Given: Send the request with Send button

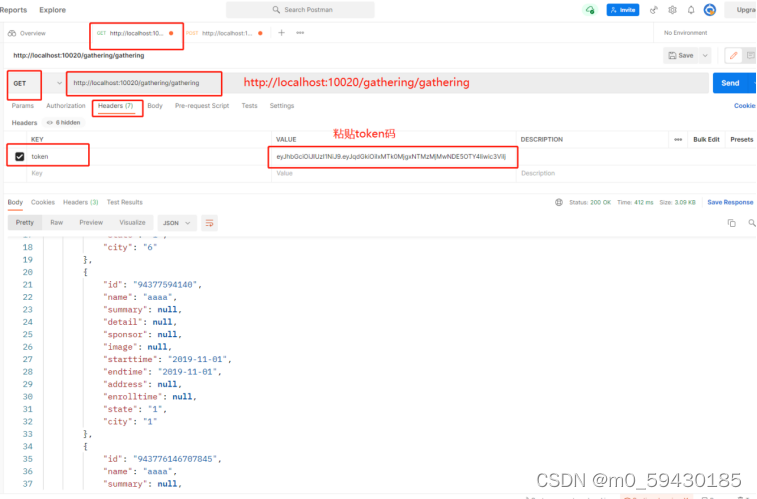Looking at the screenshot, I should [x=730, y=83].
